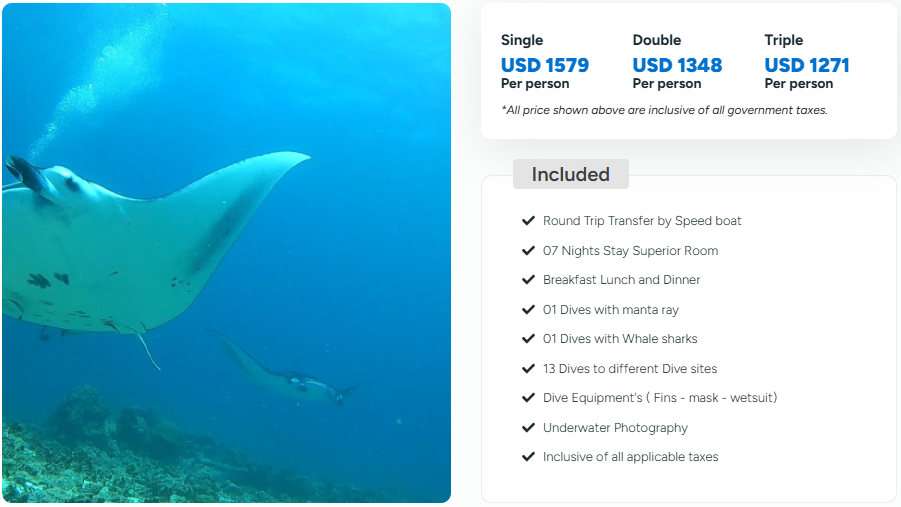Viewport: 901px width, 507px height.
Task: Click checkmark beside Inclusive of applicable taxes
Action: point(528,457)
